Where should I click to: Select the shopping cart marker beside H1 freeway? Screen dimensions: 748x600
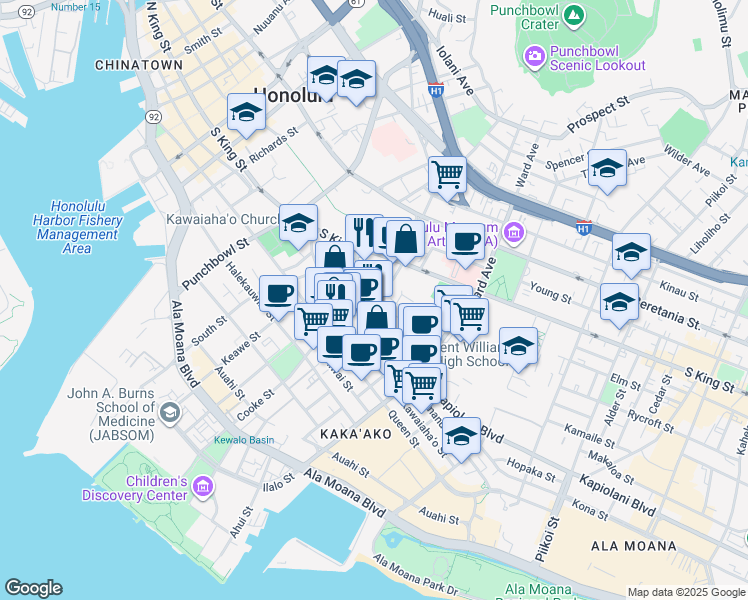click(x=447, y=174)
